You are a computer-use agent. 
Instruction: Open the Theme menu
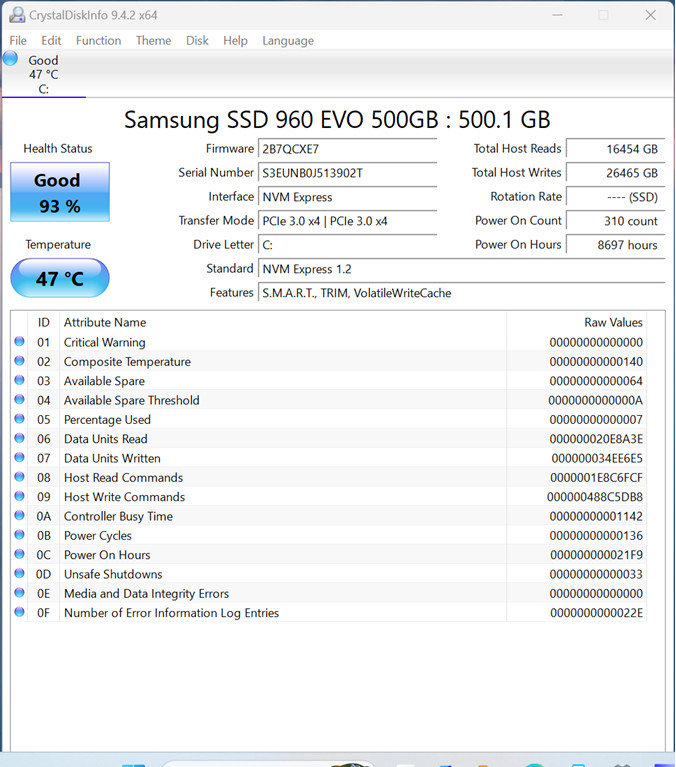[154, 41]
